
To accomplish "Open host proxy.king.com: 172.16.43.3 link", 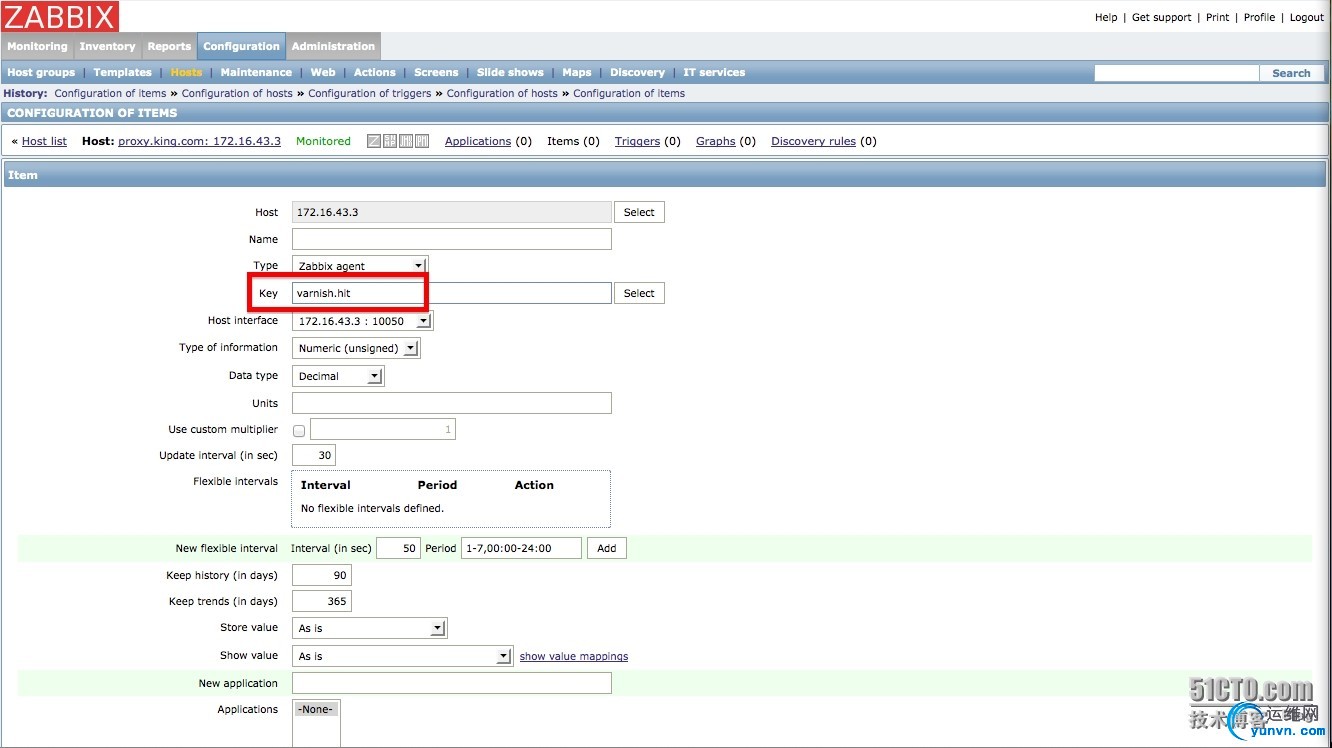I will pos(199,142).
